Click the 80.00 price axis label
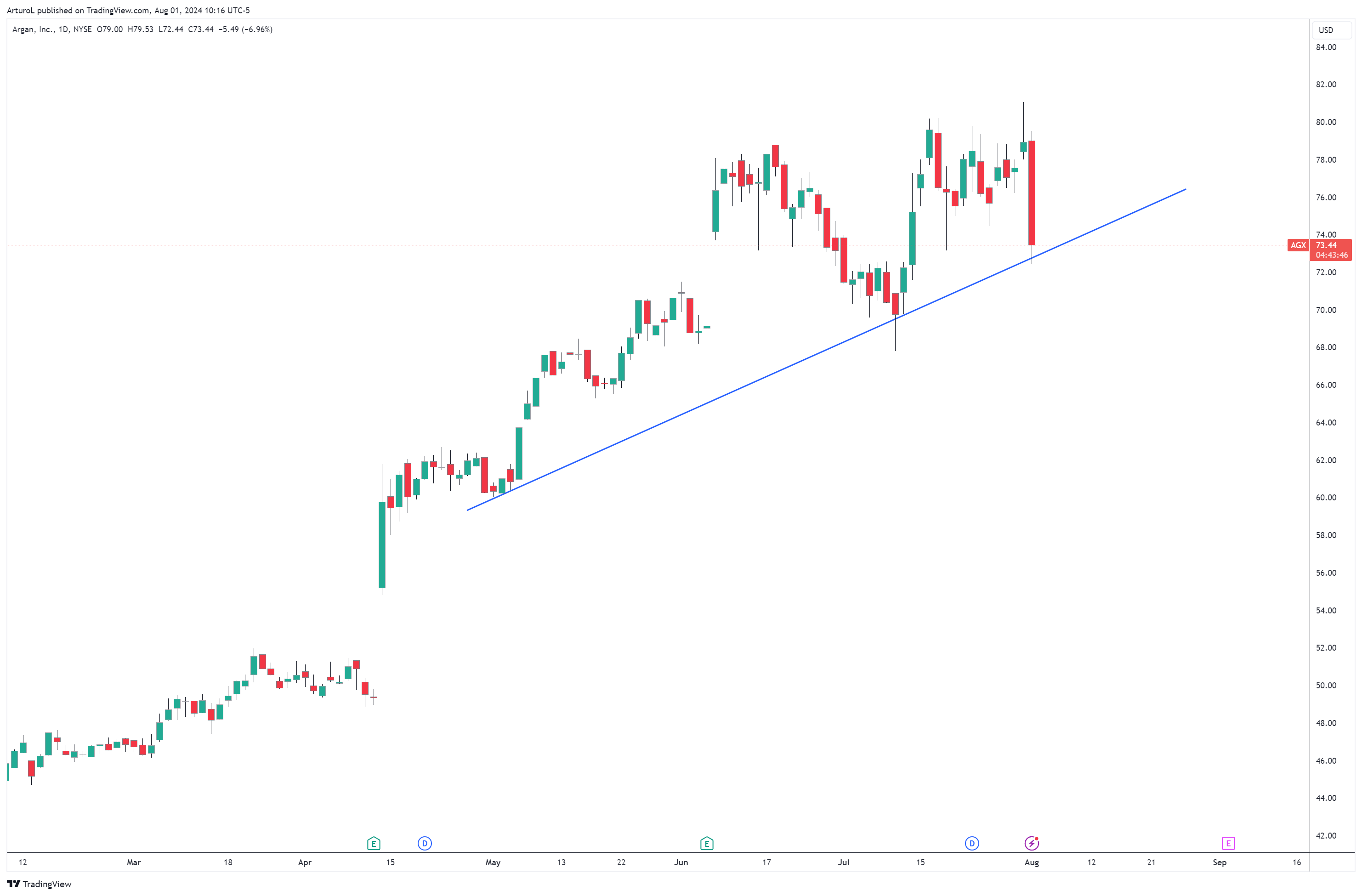The height and width of the screenshot is (896, 1362). click(x=1326, y=122)
